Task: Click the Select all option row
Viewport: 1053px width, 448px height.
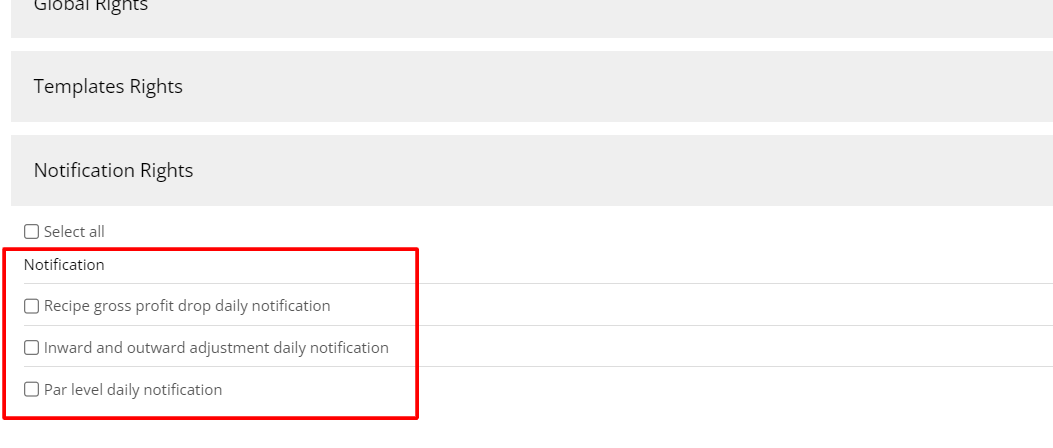Action: tap(300, 232)
